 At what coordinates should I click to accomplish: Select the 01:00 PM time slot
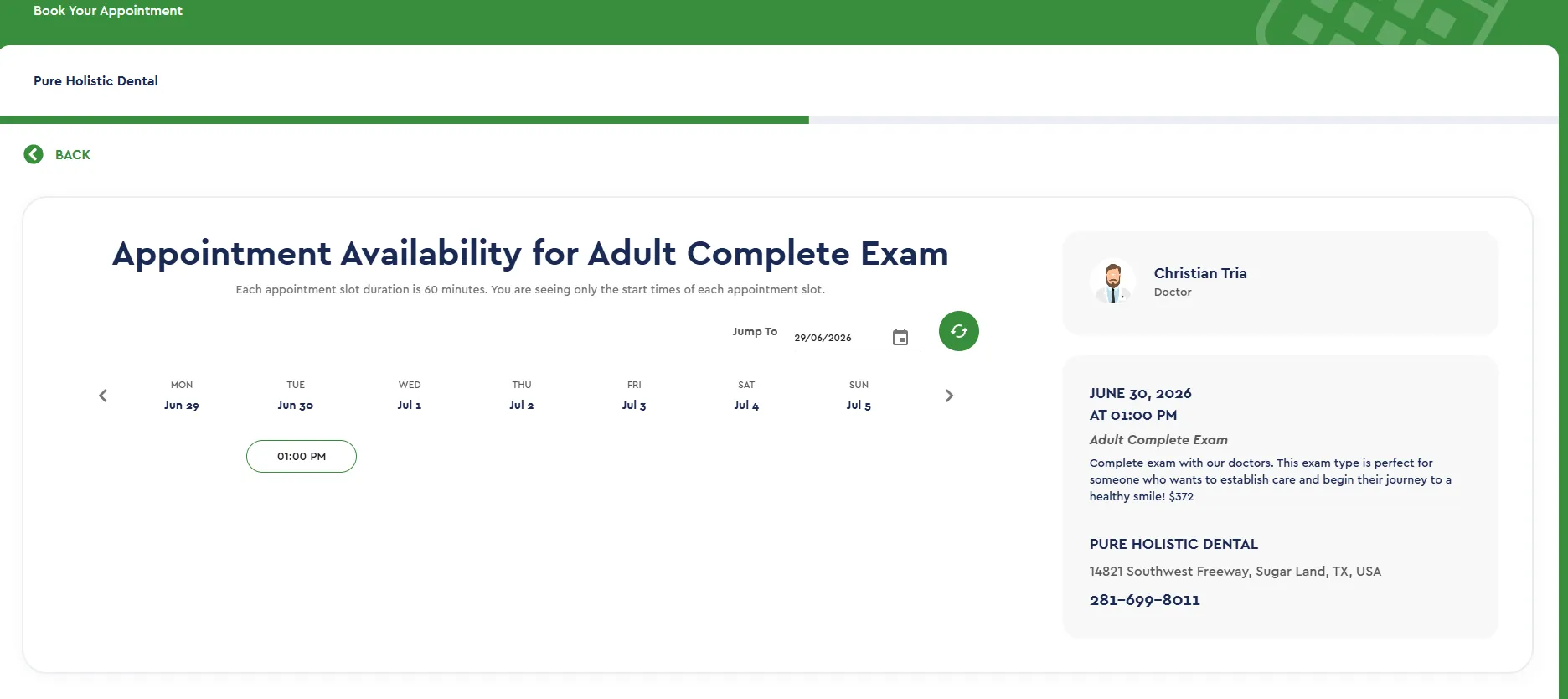pyautogui.click(x=302, y=456)
